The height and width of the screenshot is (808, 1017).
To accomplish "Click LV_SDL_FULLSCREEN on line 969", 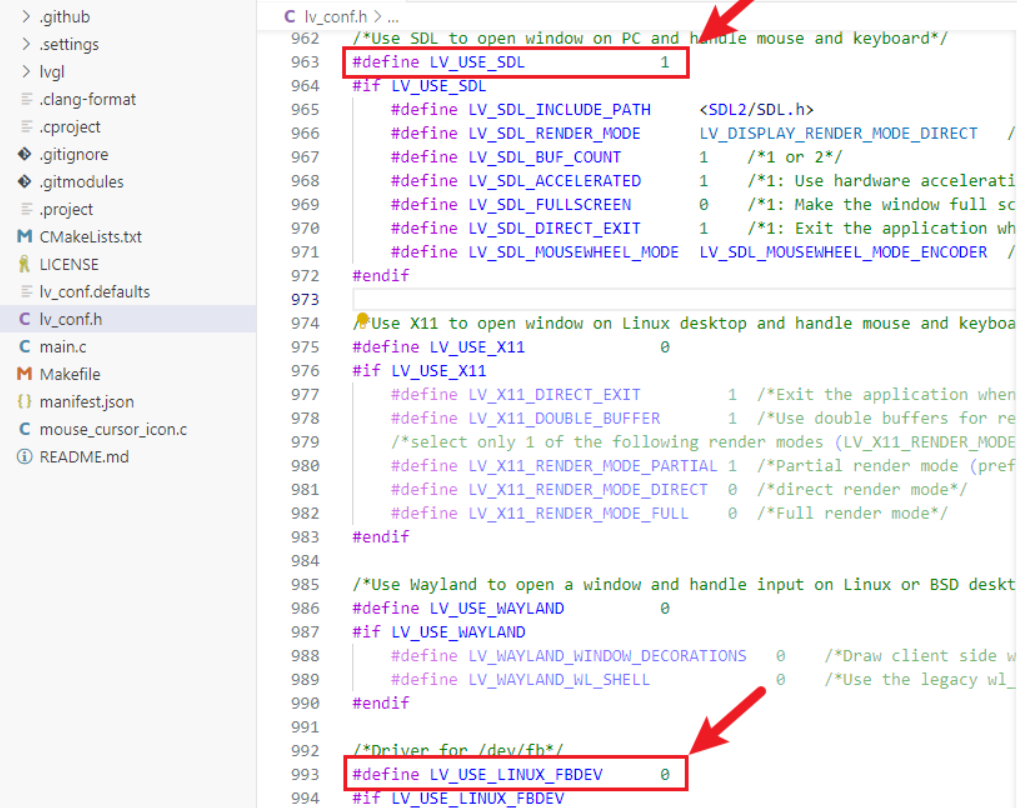I will 549,205.
